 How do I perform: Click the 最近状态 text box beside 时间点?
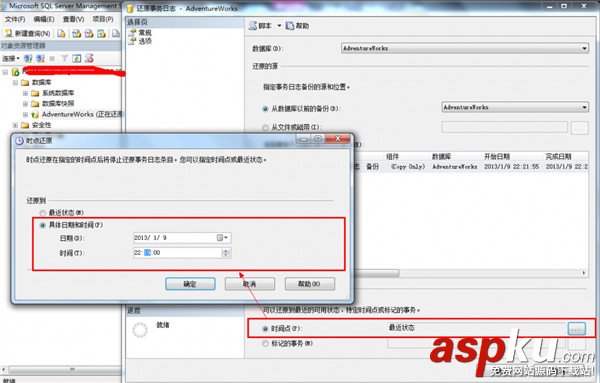[476, 328]
